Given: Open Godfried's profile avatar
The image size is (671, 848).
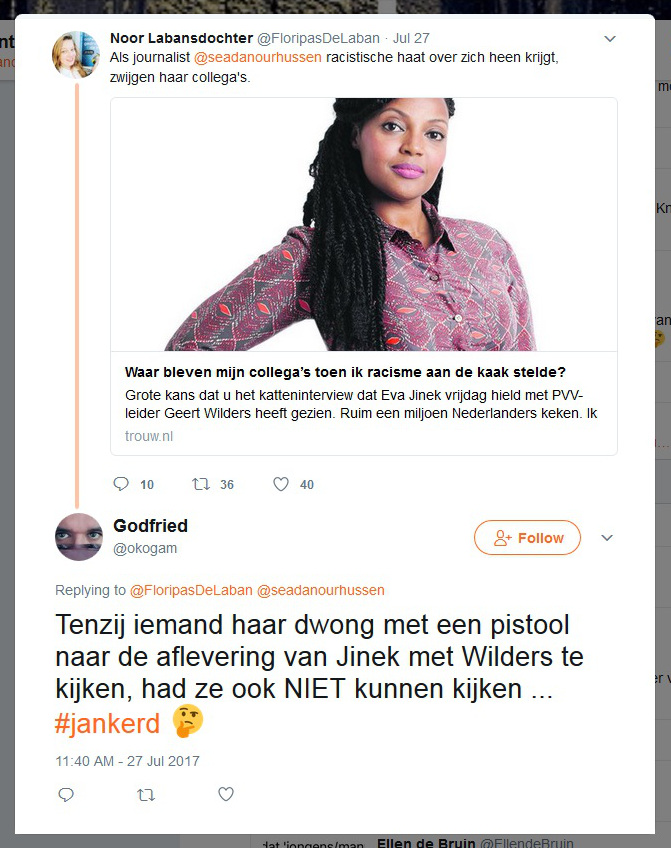Looking at the screenshot, I should pos(79,536).
